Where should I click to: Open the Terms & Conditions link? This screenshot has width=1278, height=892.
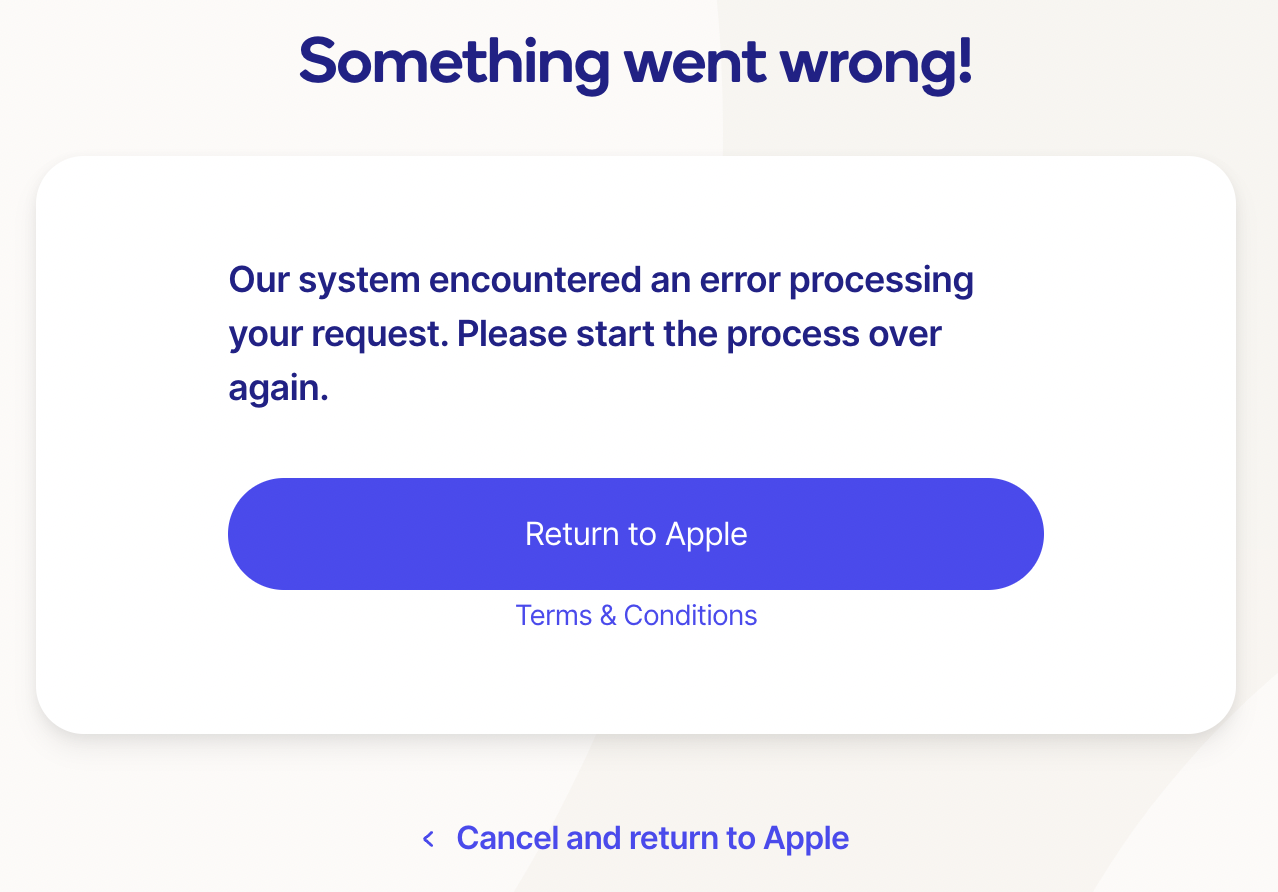click(x=636, y=615)
